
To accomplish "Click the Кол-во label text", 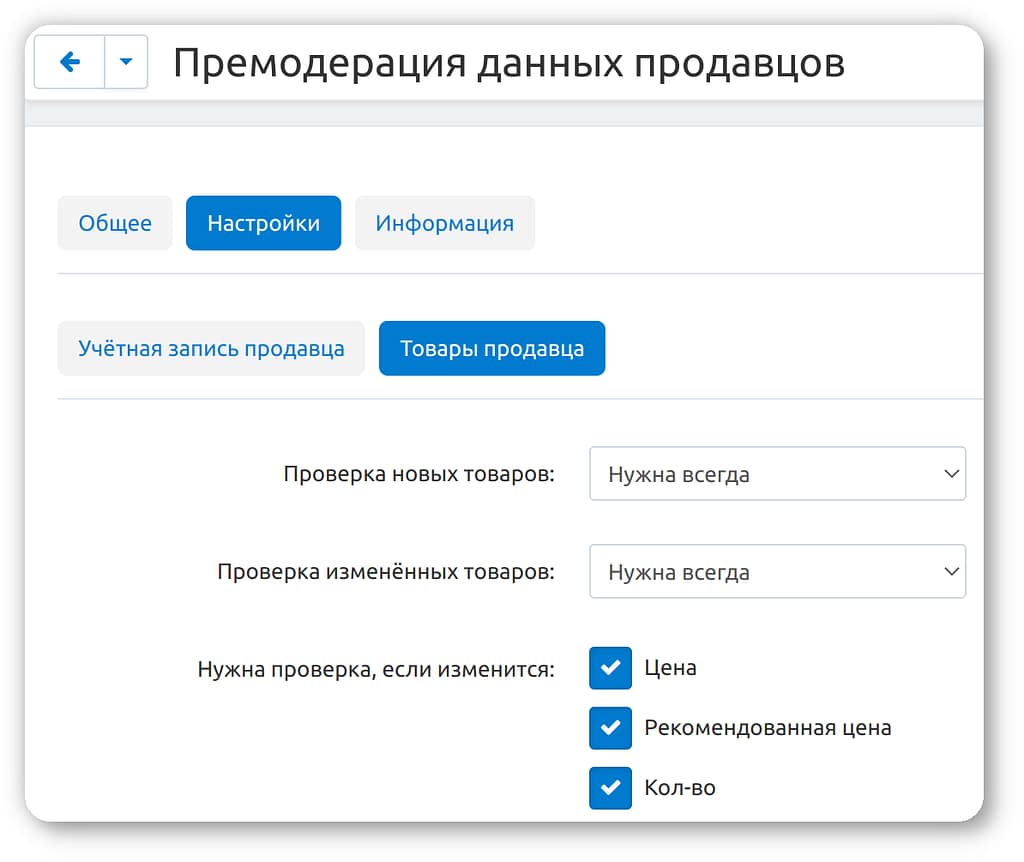I will (680, 788).
